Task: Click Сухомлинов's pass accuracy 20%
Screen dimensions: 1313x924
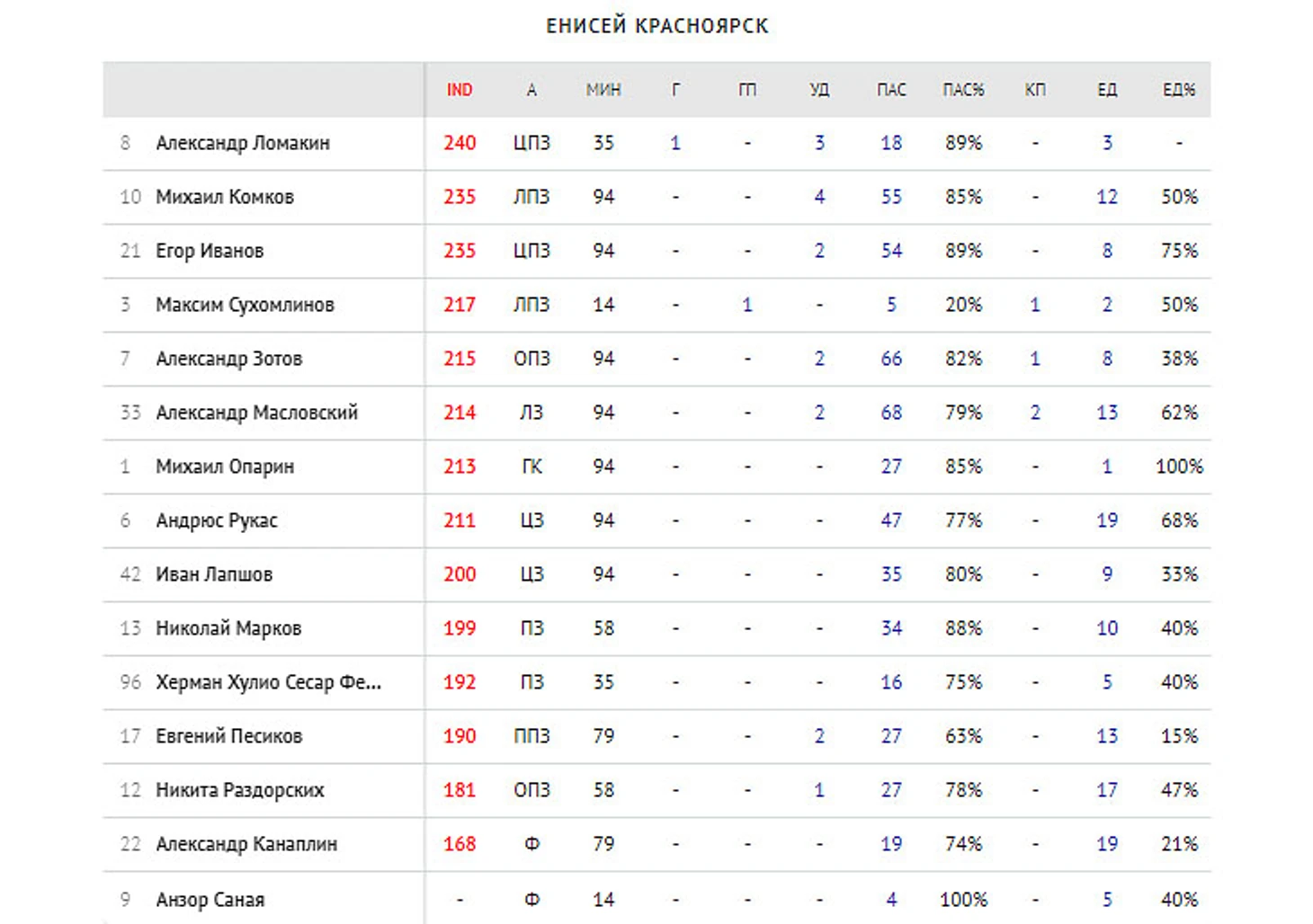Action: pos(963,305)
